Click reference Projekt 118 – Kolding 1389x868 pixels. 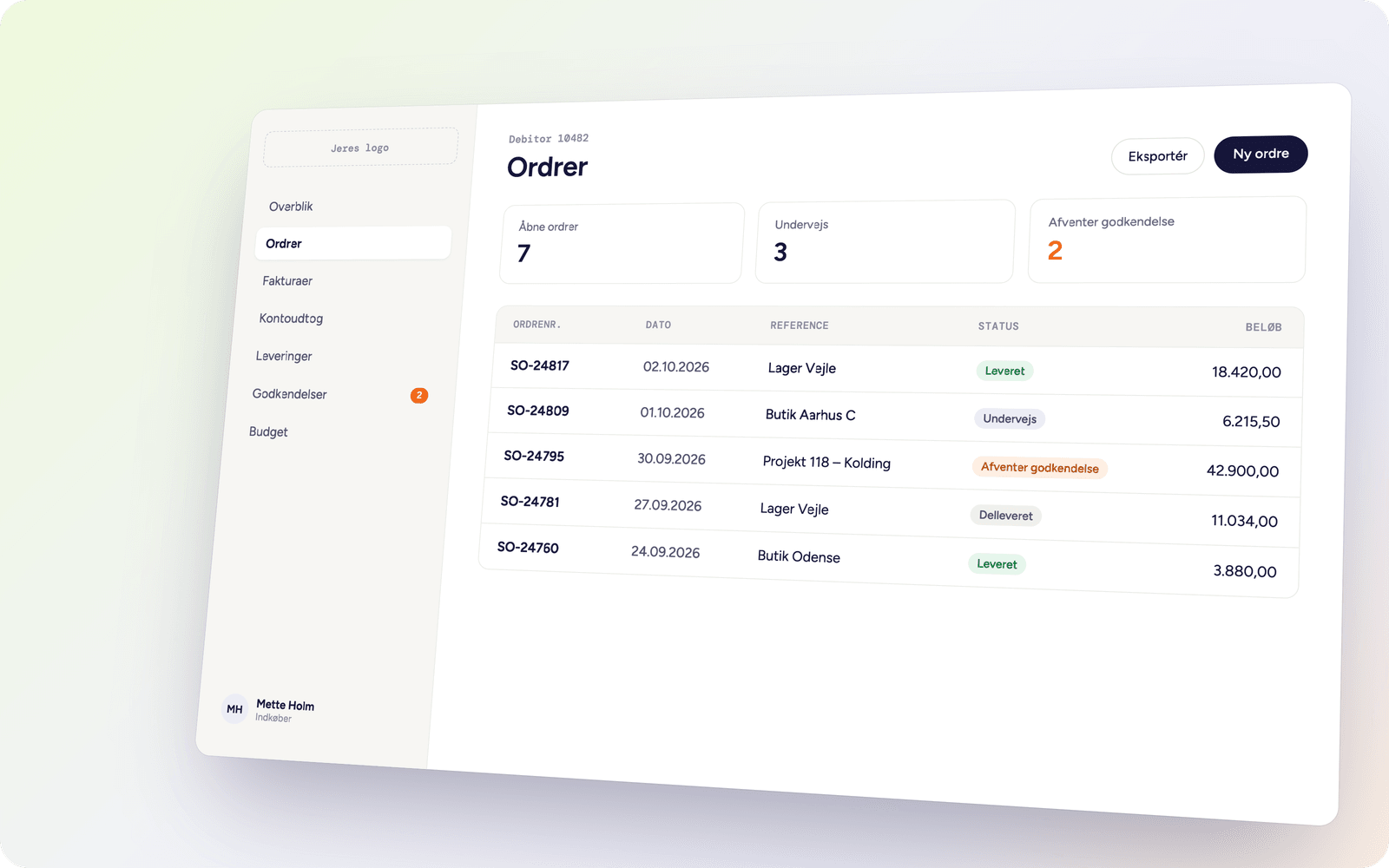[x=826, y=463]
